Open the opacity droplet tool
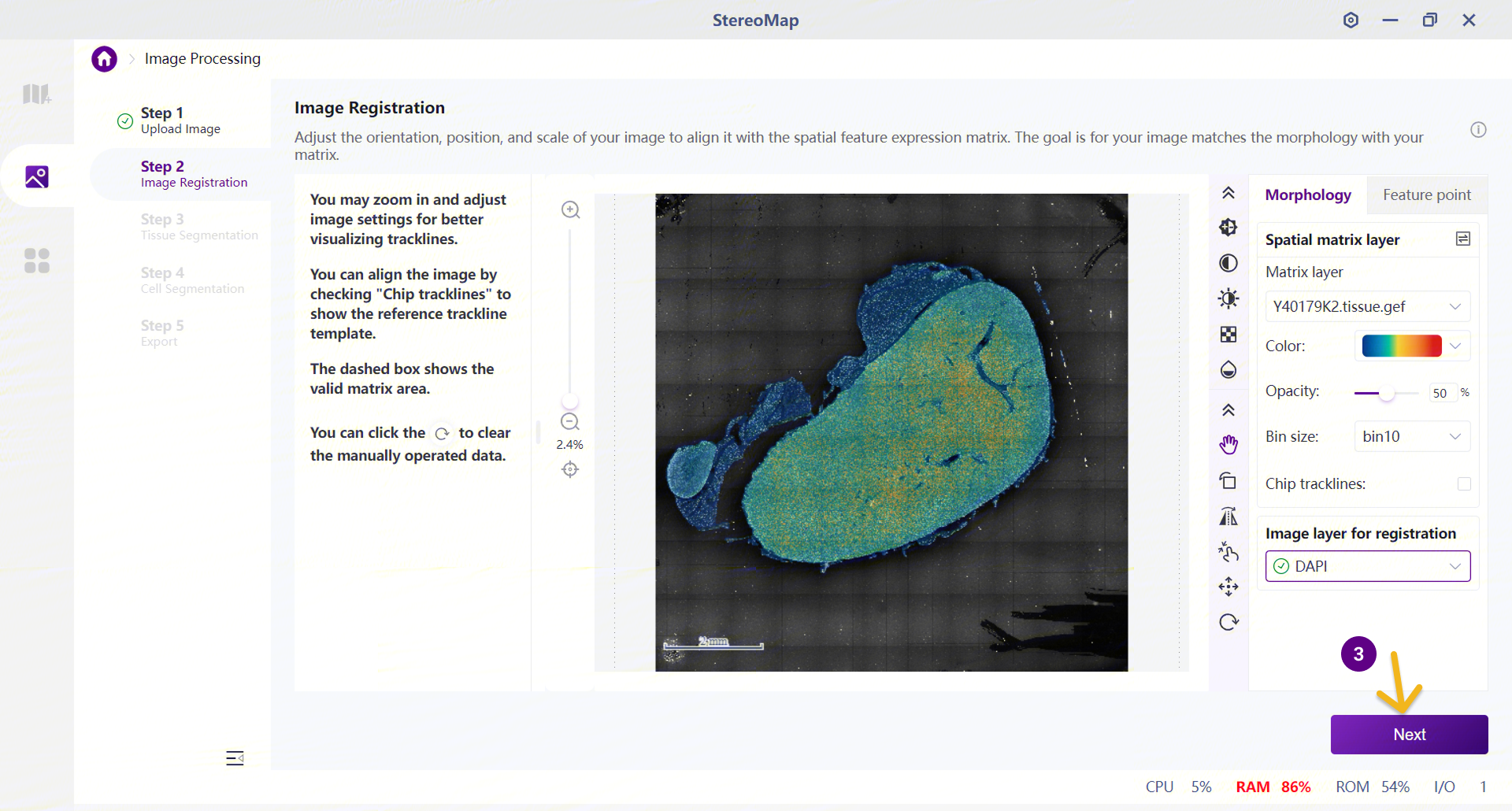Screen dimensions: 1512x811 pyautogui.click(x=1228, y=370)
